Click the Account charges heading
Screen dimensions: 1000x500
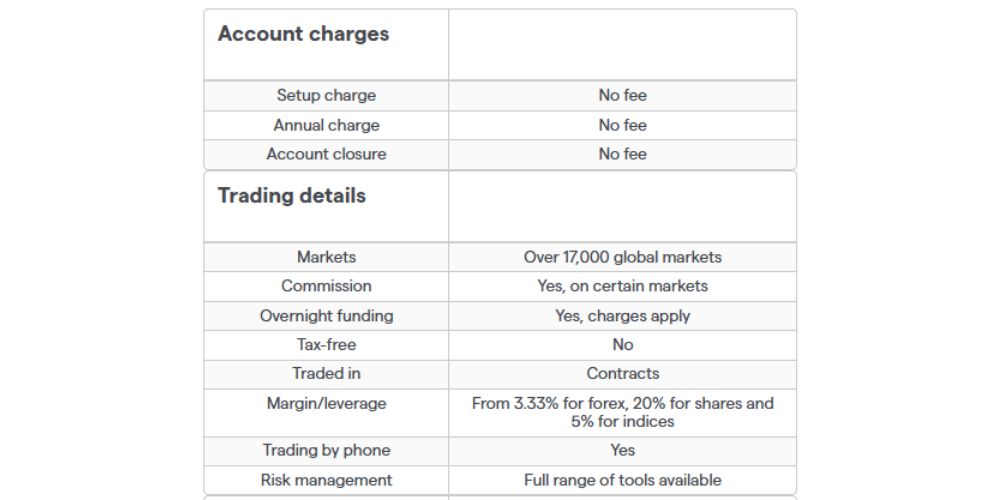click(x=303, y=34)
